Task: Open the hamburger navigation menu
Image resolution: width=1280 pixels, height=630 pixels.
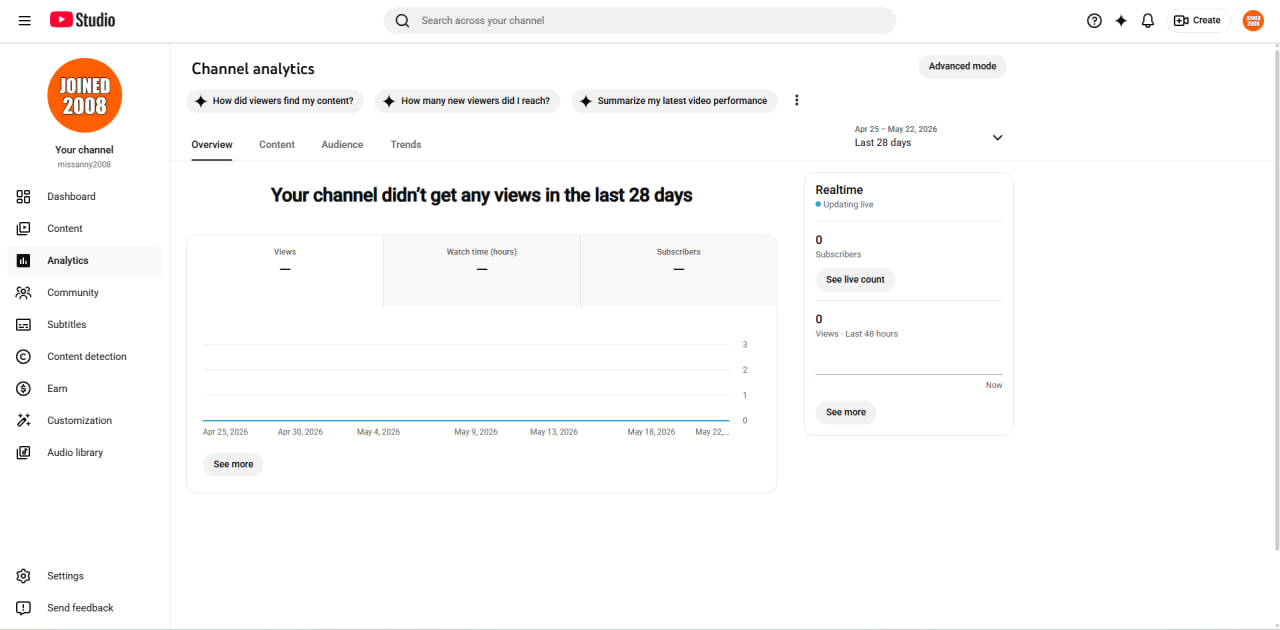Action: [x=24, y=20]
